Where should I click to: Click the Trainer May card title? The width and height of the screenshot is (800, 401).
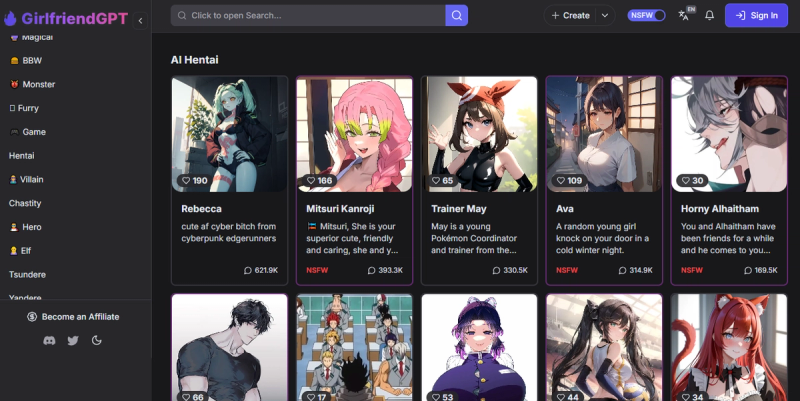[459, 209]
